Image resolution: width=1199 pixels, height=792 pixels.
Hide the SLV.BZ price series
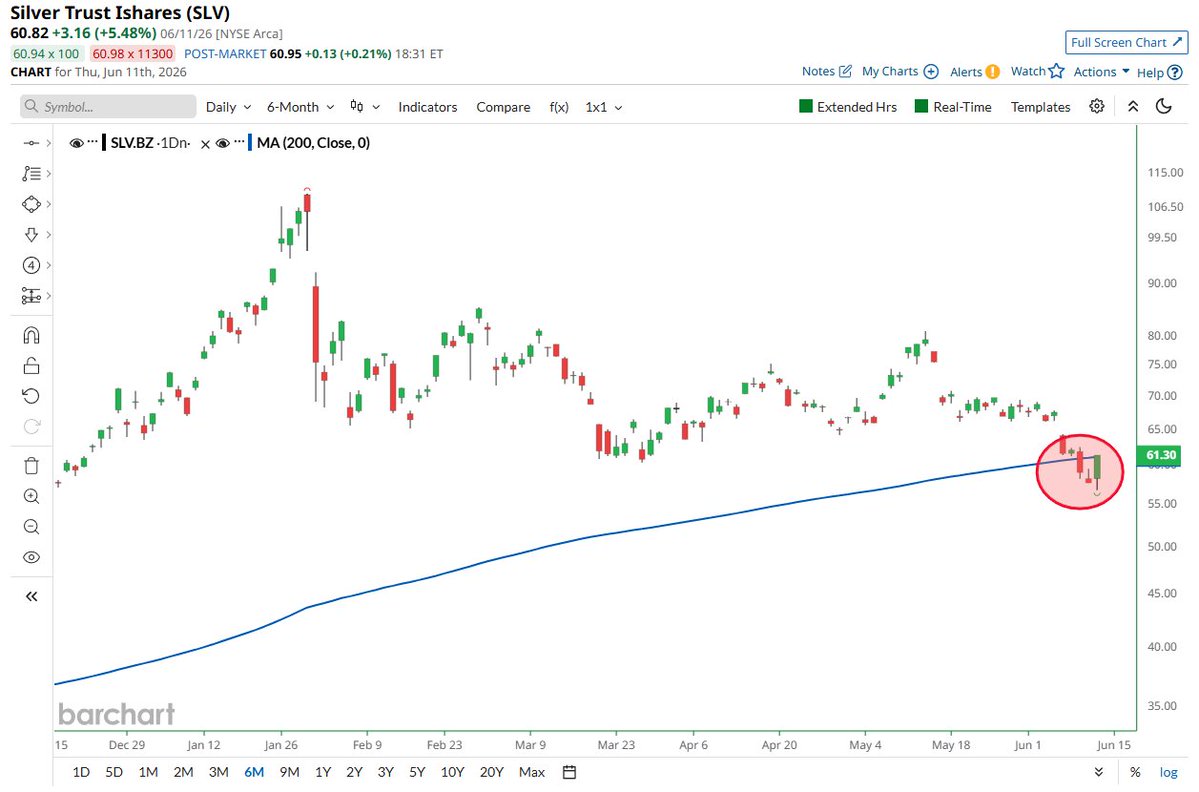[76, 143]
